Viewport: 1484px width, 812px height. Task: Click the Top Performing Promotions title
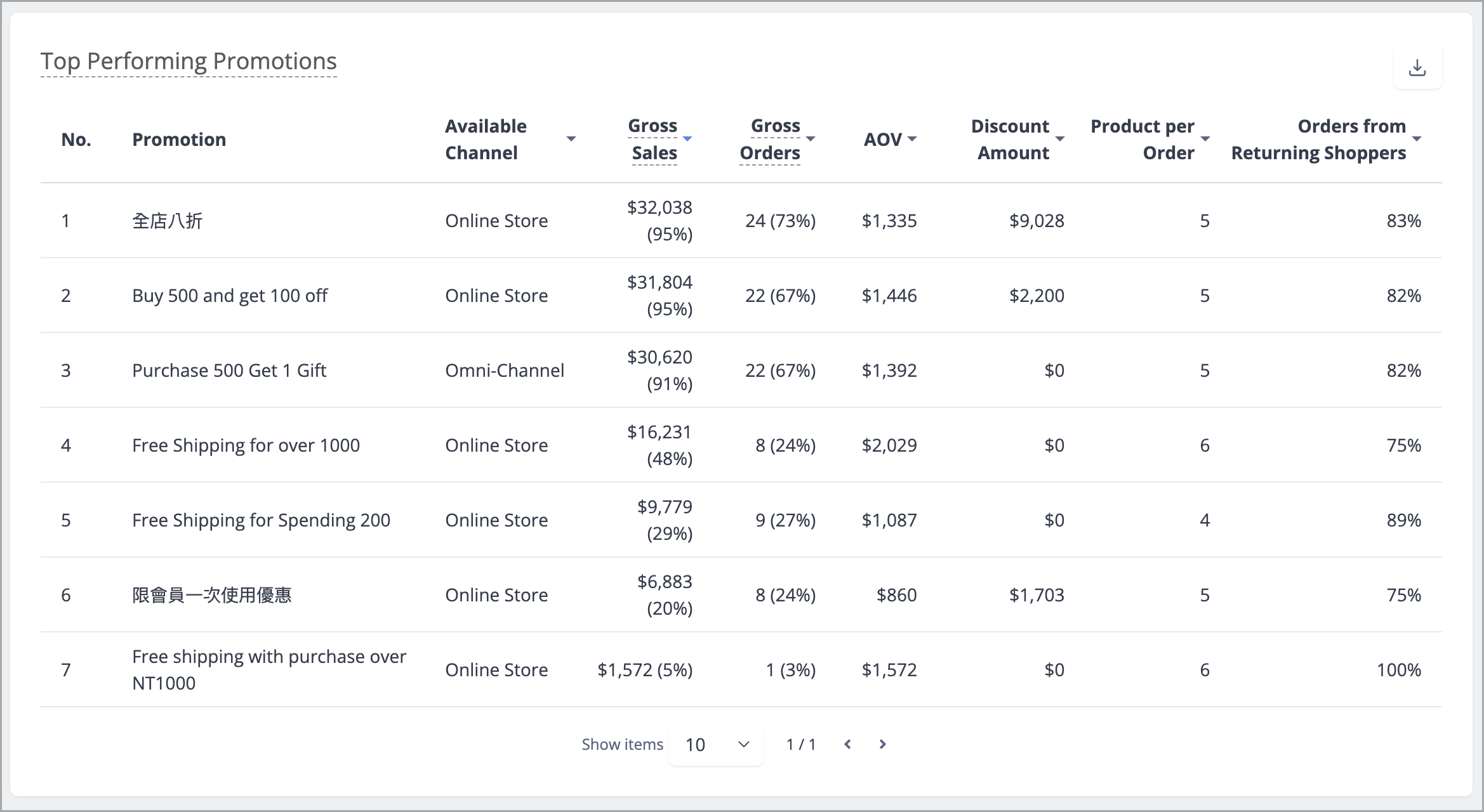pos(189,62)
